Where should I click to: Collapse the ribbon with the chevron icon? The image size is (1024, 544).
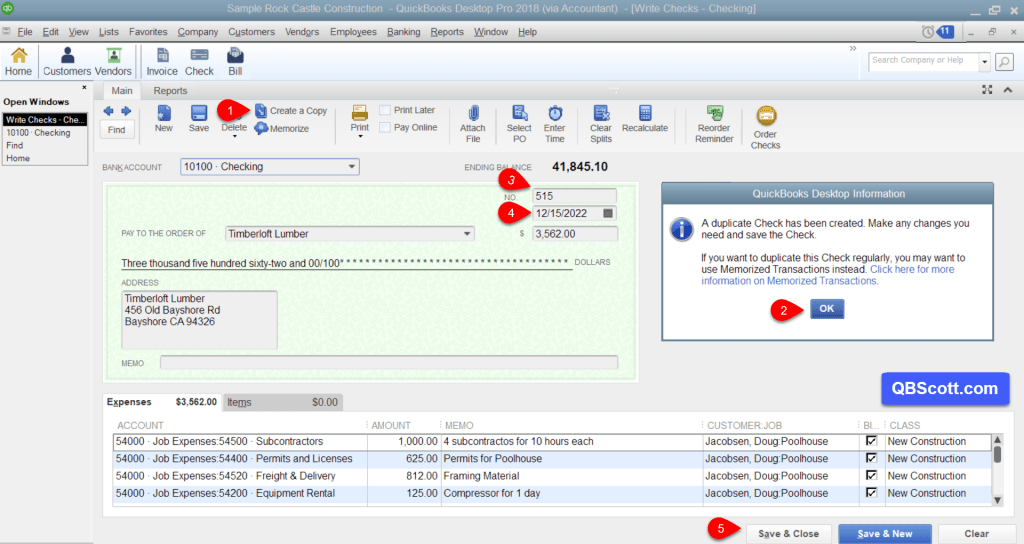(1008, 90)
